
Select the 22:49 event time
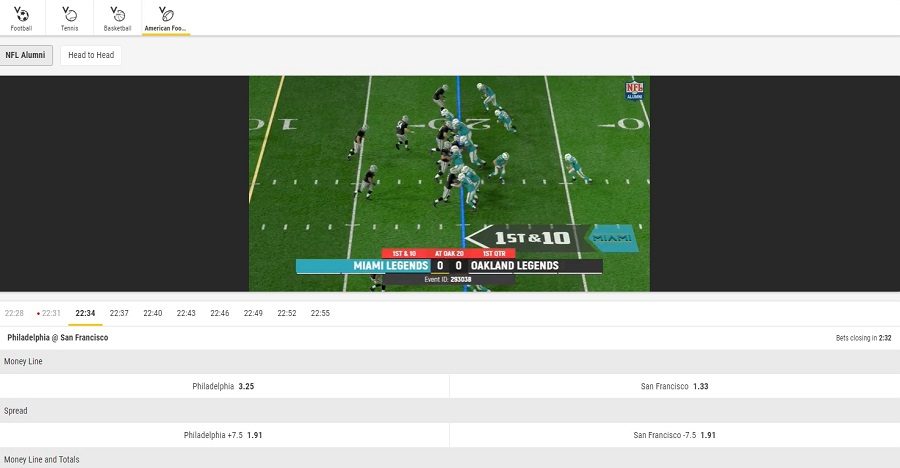[253, 313]
